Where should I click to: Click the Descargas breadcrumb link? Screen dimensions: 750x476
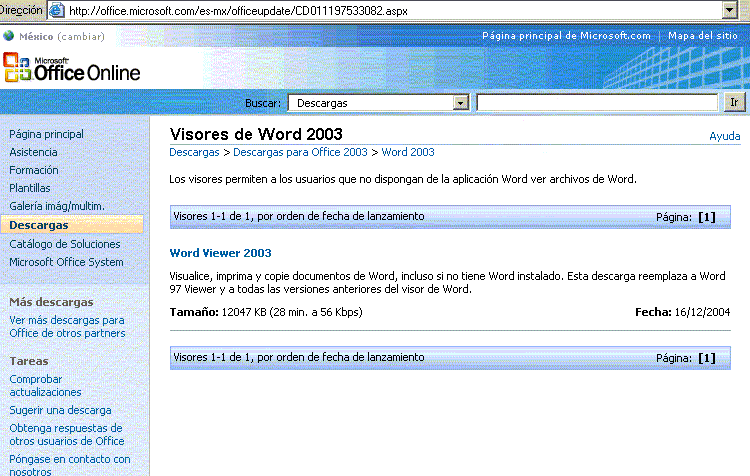[194, 152]
